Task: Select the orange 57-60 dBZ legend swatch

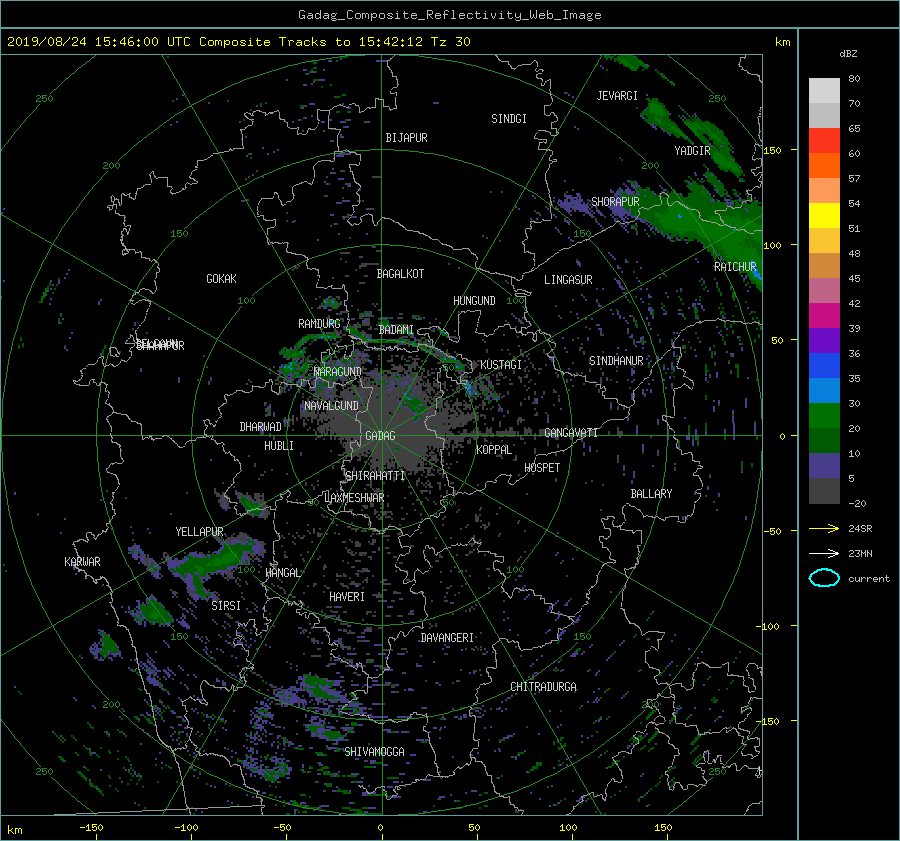Action: coord(824,166)
